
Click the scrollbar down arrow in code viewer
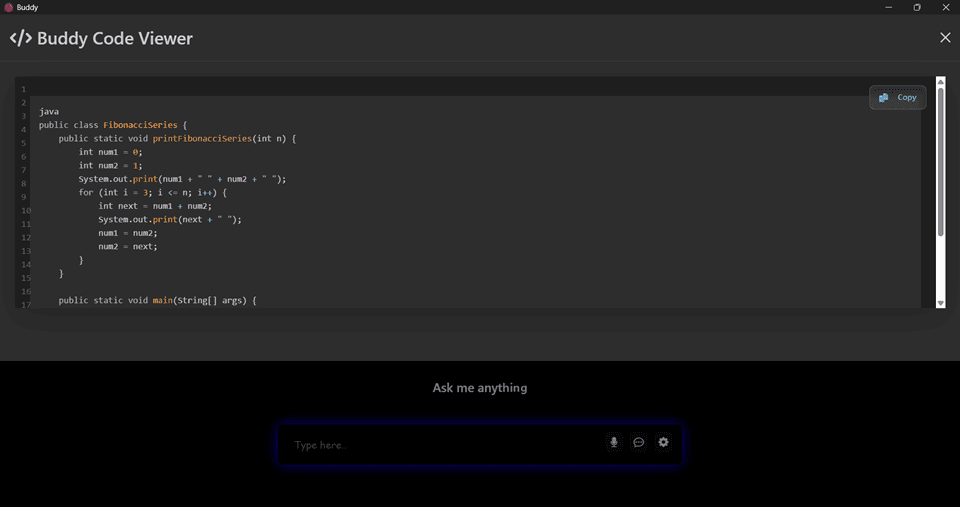click(941, 303)
